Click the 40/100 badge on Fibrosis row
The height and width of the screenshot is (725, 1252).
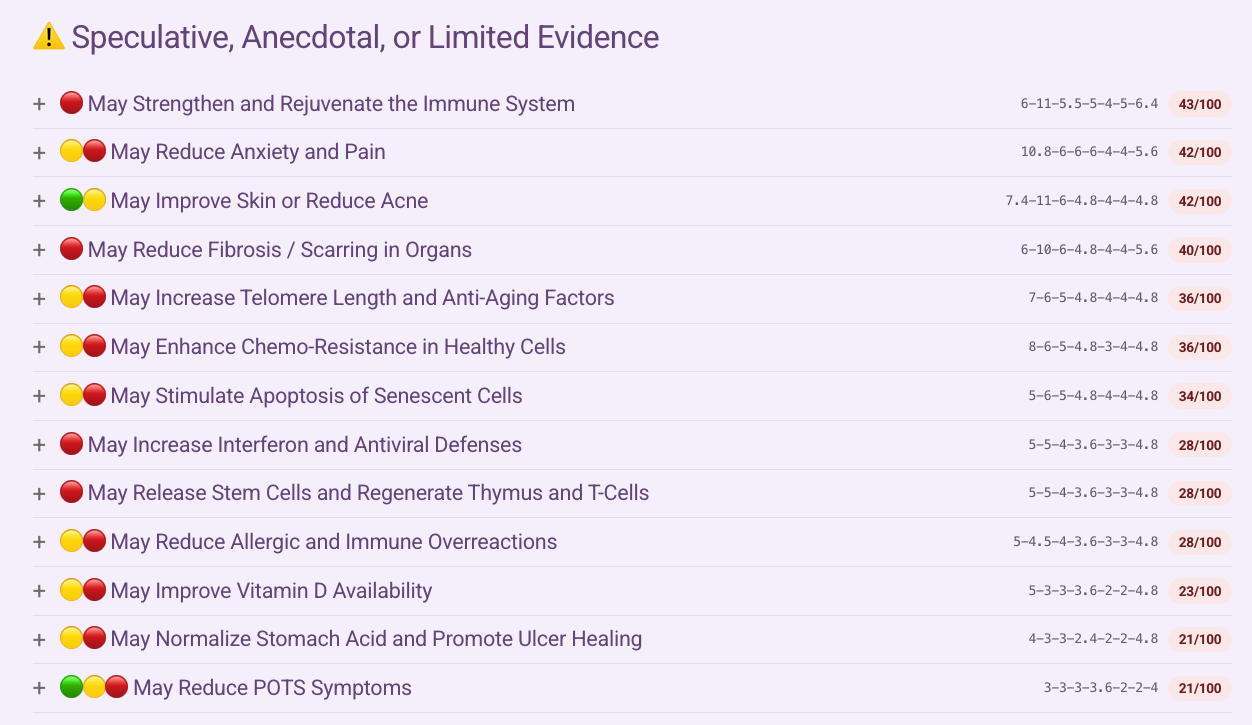pyautogui.click(x=1200, y=250)
